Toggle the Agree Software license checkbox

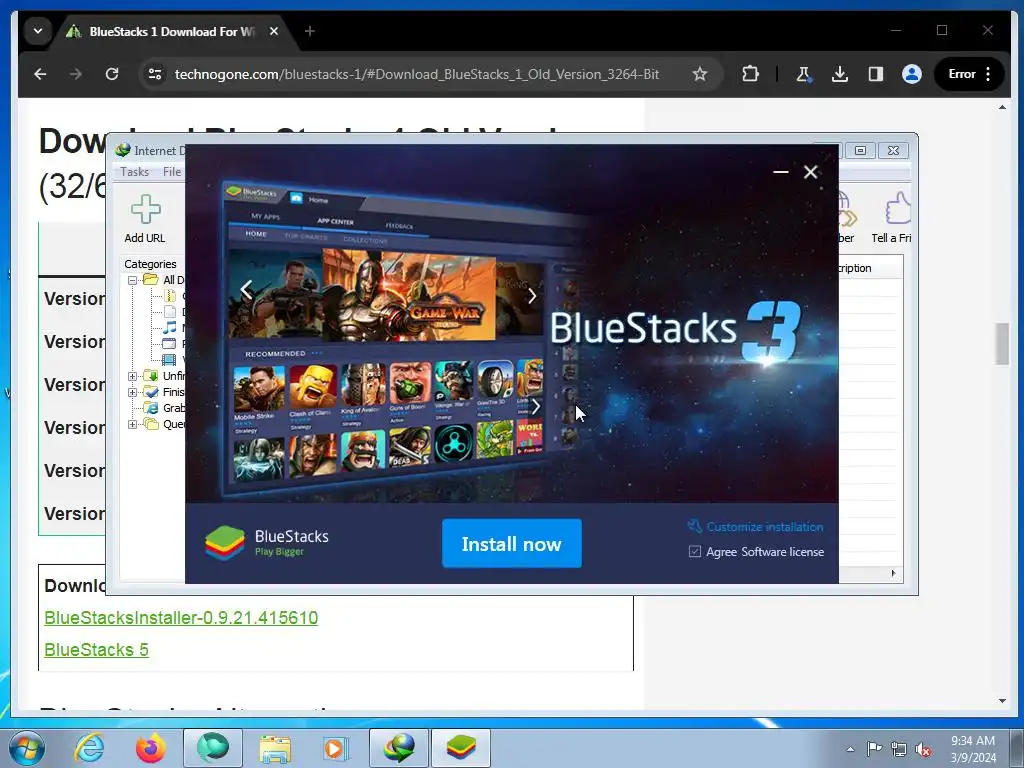pos(695,551)
